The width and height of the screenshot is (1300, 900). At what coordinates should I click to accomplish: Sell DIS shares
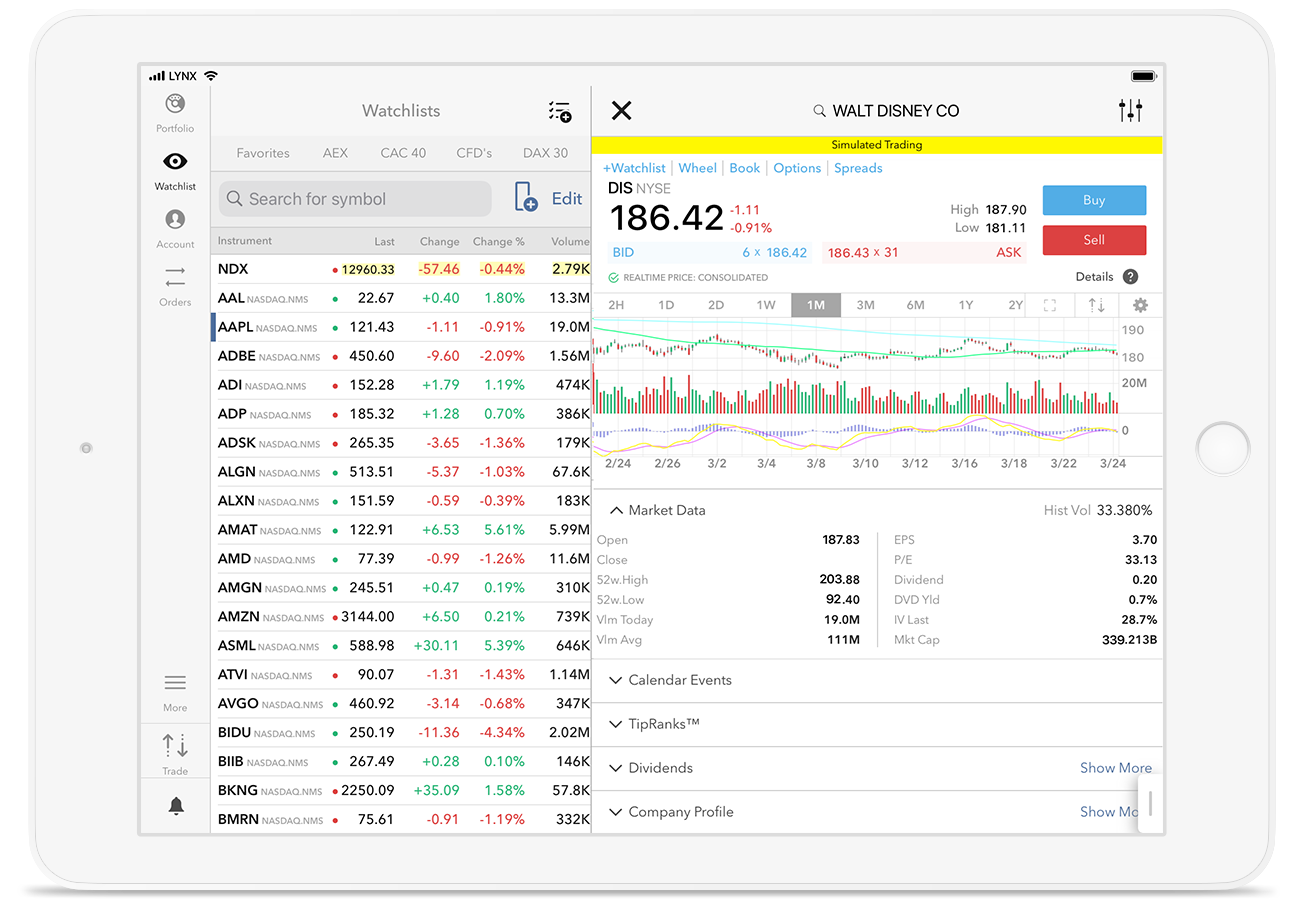point(1094,240)
